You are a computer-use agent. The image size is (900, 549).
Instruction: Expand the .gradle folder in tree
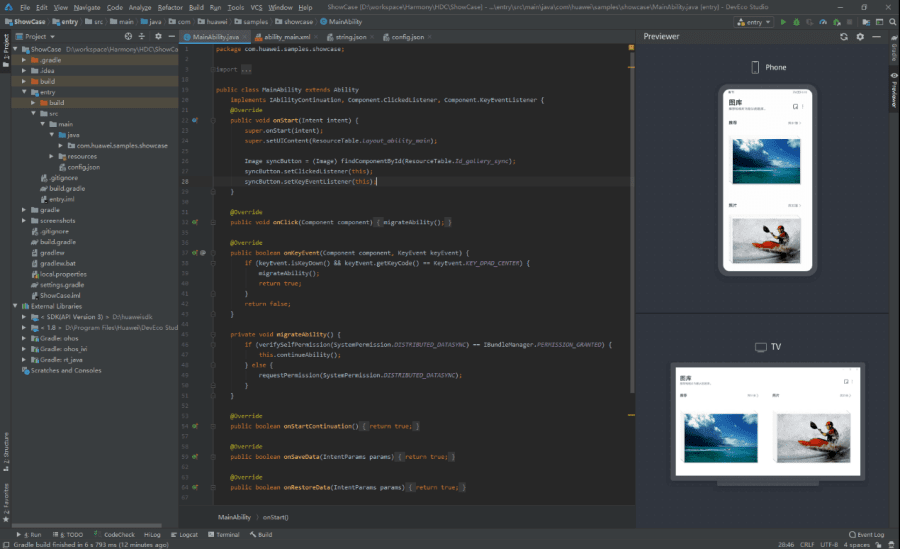24,59
